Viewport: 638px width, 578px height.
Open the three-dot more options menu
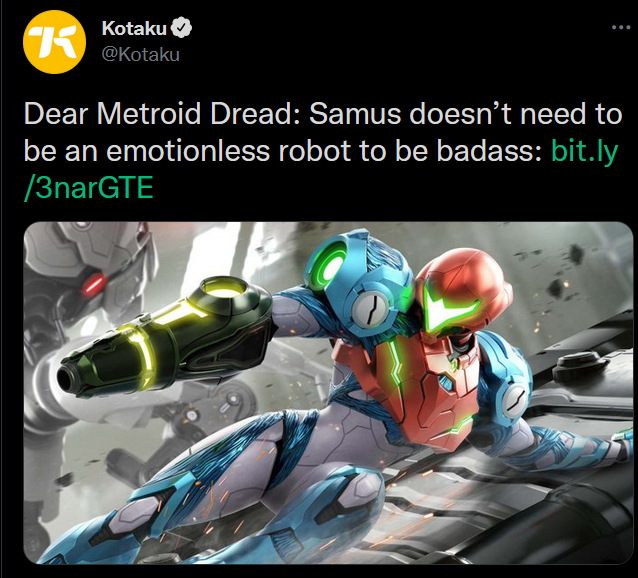pyautogui.click(x=621, y=27)
